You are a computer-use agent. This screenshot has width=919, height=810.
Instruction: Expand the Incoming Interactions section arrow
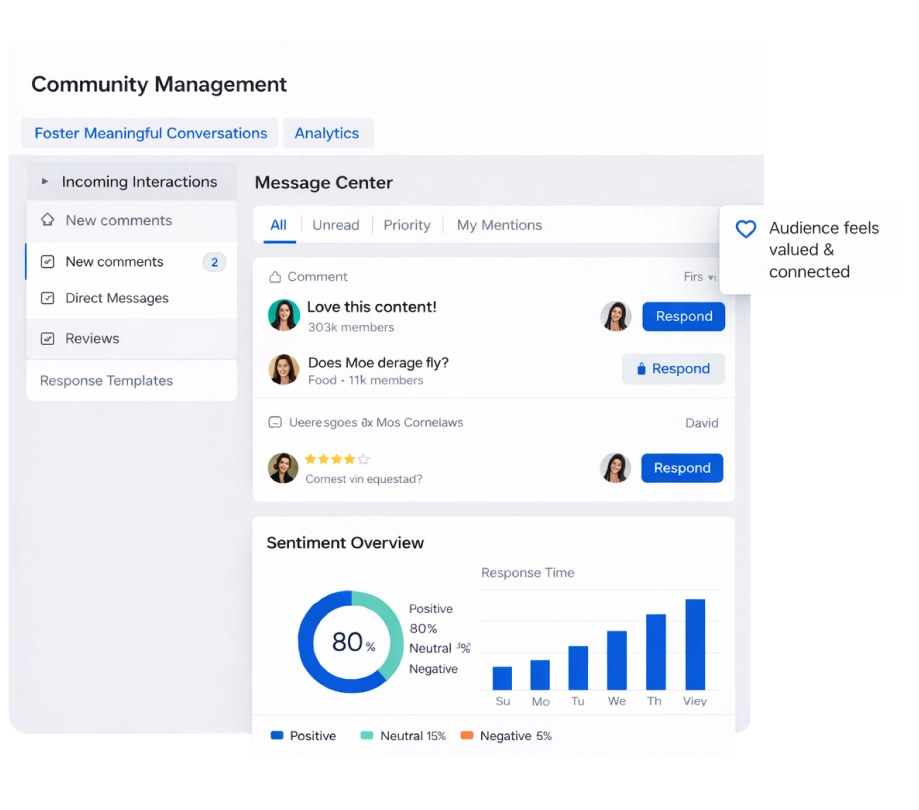click(44, 182)
